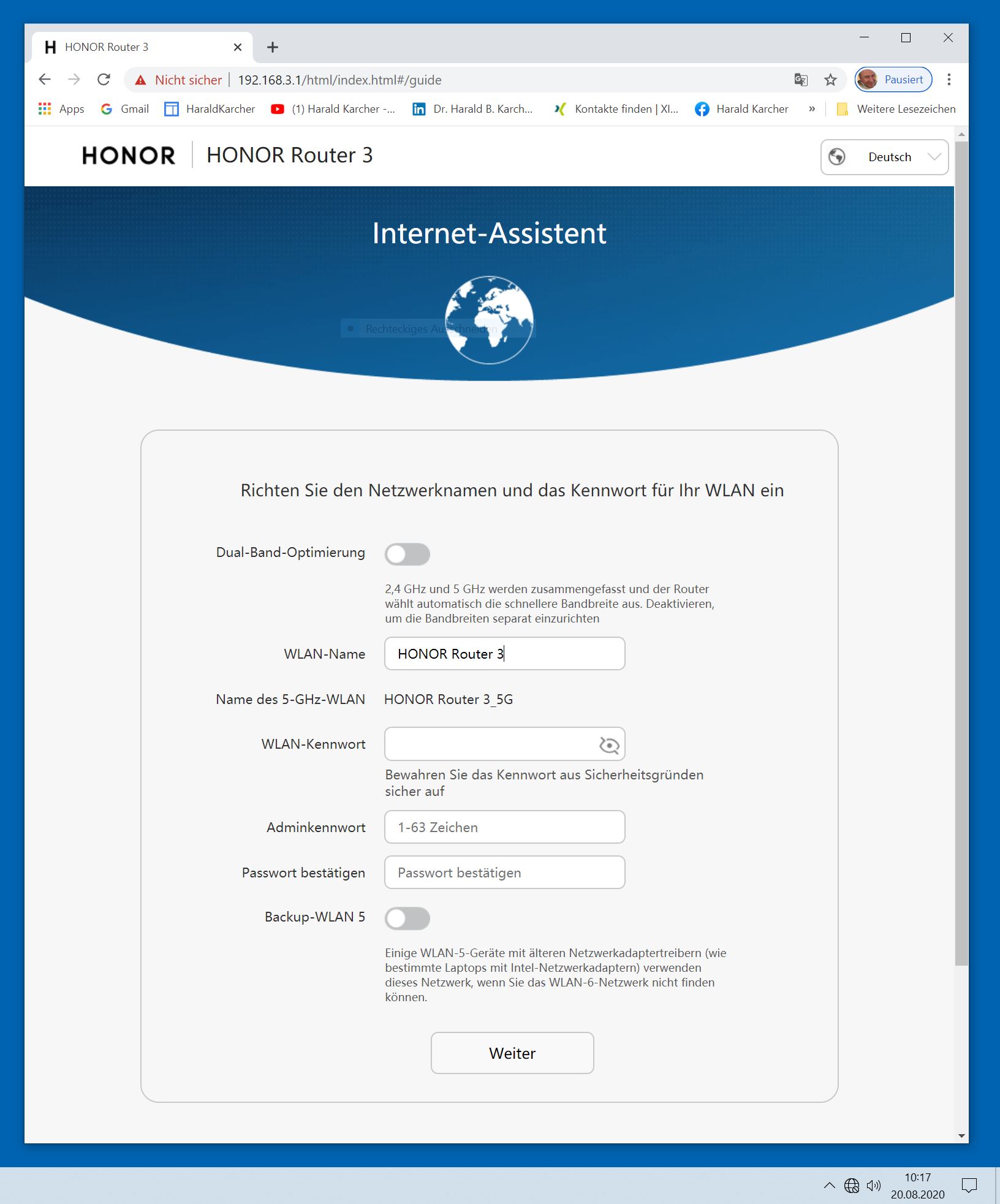Click the page vertical scrollbar thumb
This screenshot has width=1000, height=1204.
pyautogui.click(x=961, y=553)
